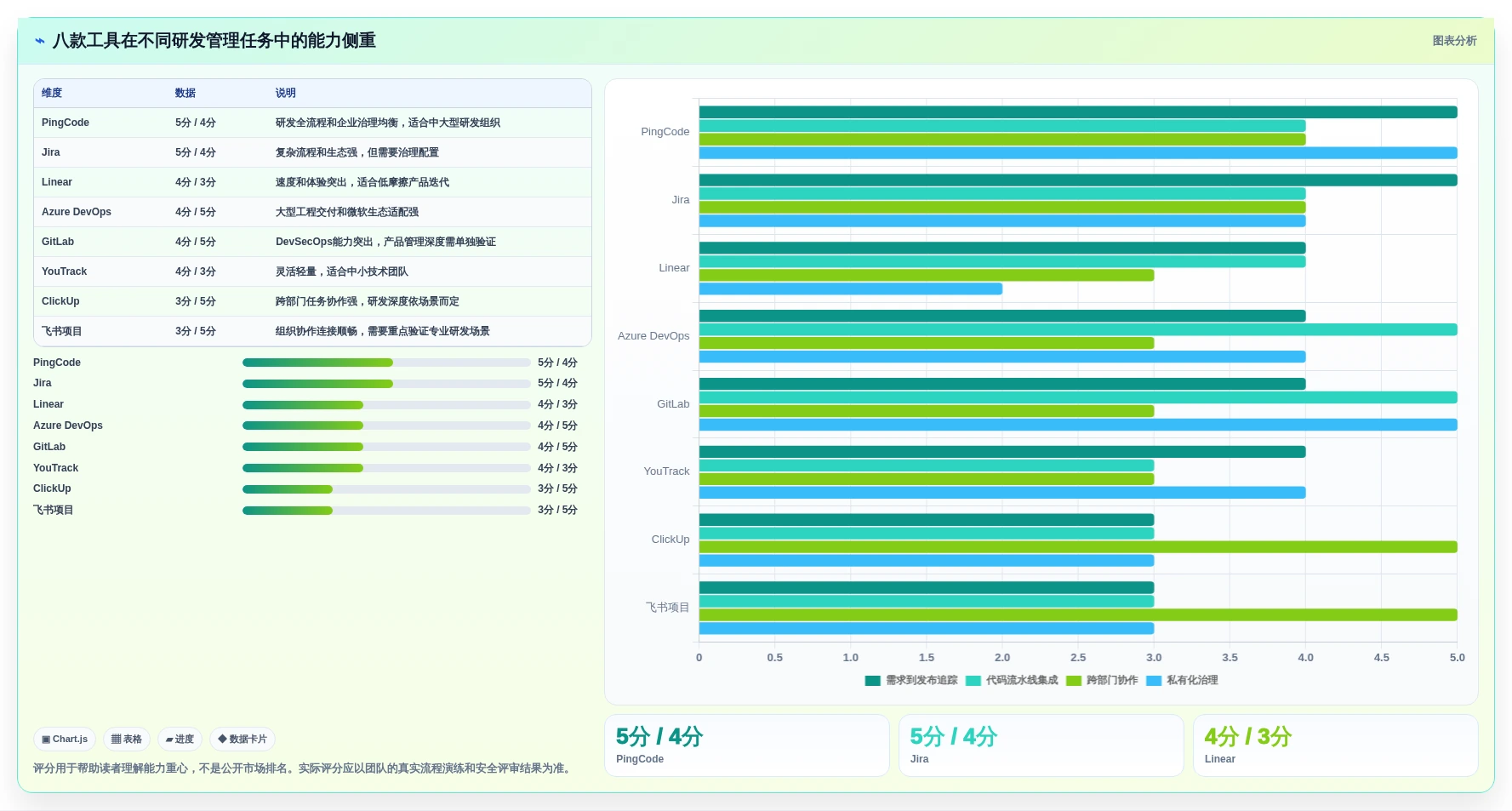Click the 飞书项目 chart axis label
1512x811 pixels.
click(x=668, y=608)
